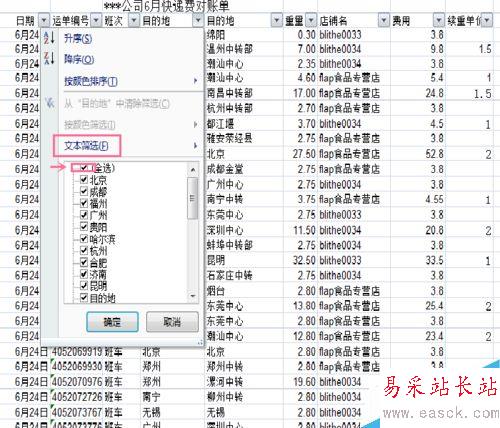Toggle the (全选) select-all checkbox

pos(84,168)
